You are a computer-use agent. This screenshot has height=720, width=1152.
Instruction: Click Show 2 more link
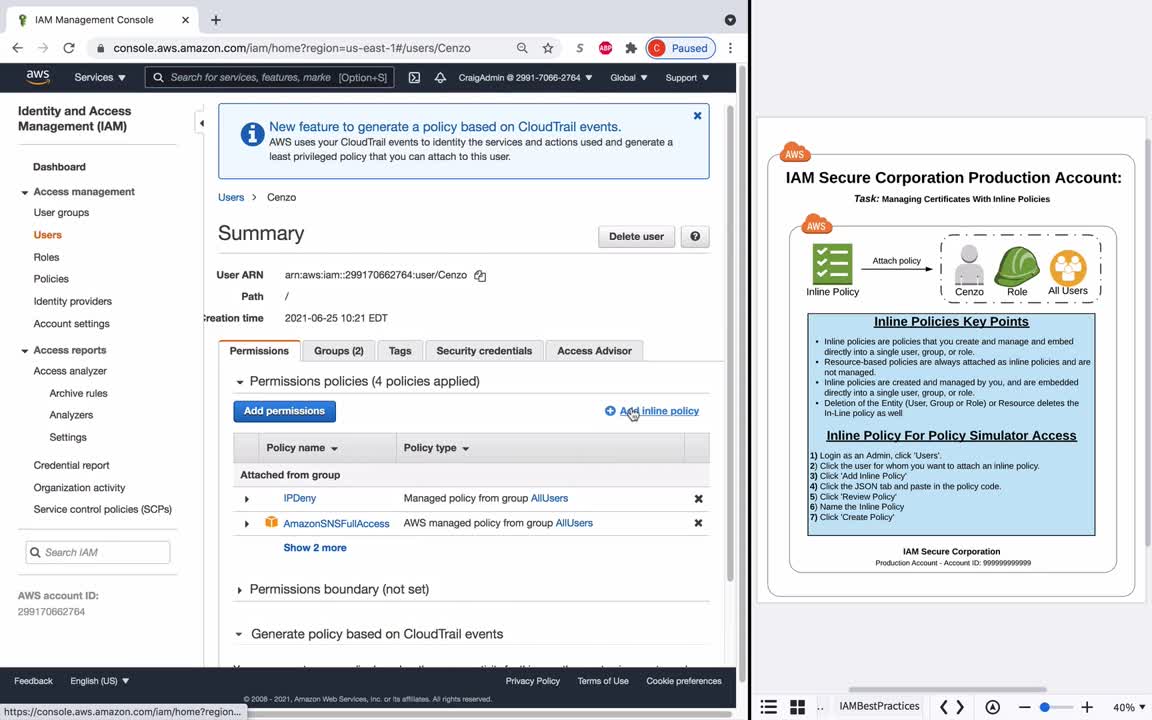(314, 548)
